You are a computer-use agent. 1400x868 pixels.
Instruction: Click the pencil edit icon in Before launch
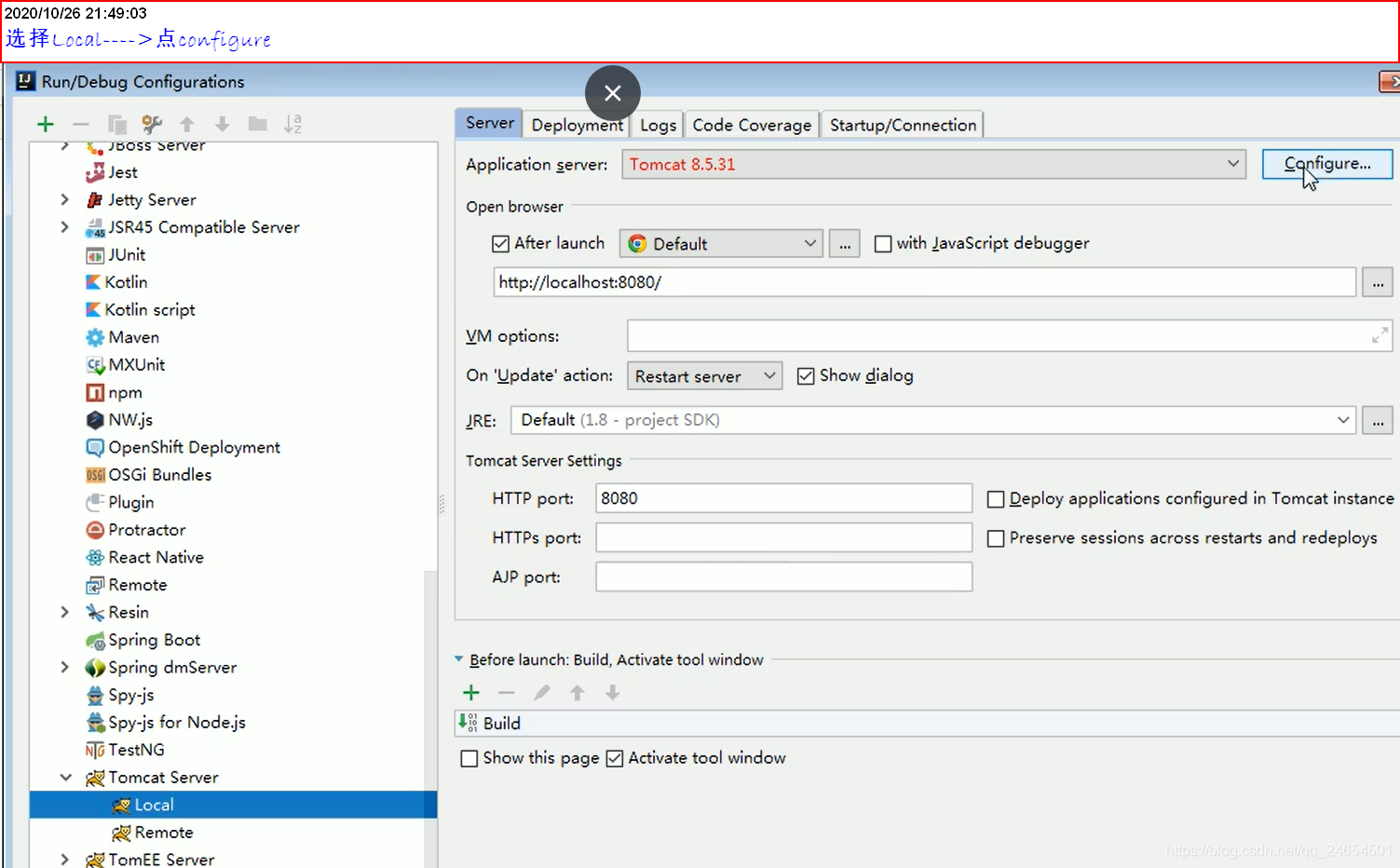click(542, 692)
